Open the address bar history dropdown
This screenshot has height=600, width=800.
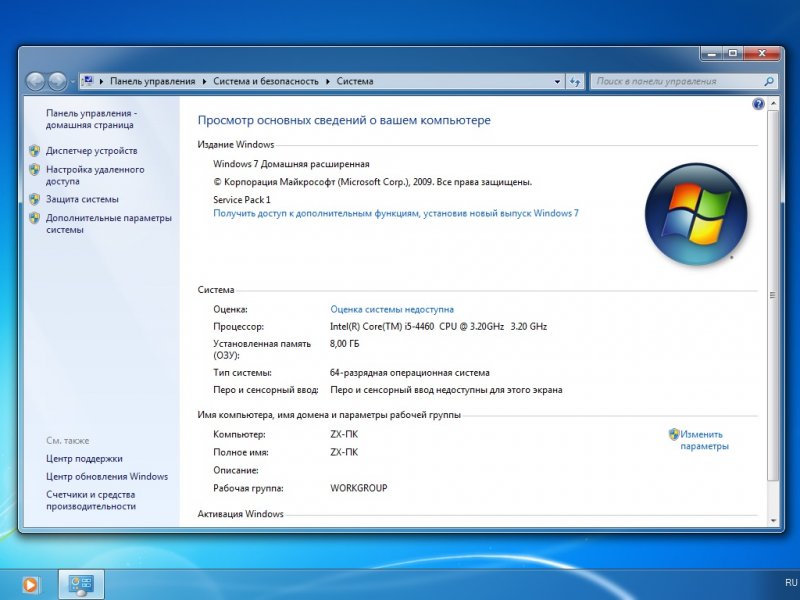(557, 82)
